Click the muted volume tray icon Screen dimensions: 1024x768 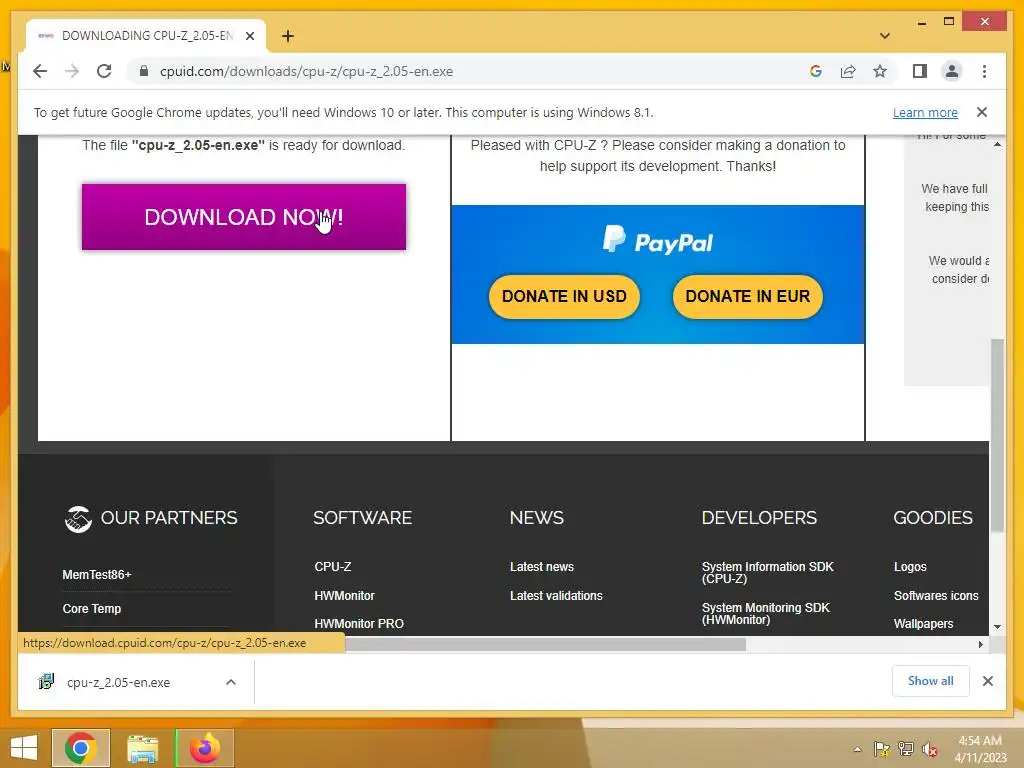(930, 749)
